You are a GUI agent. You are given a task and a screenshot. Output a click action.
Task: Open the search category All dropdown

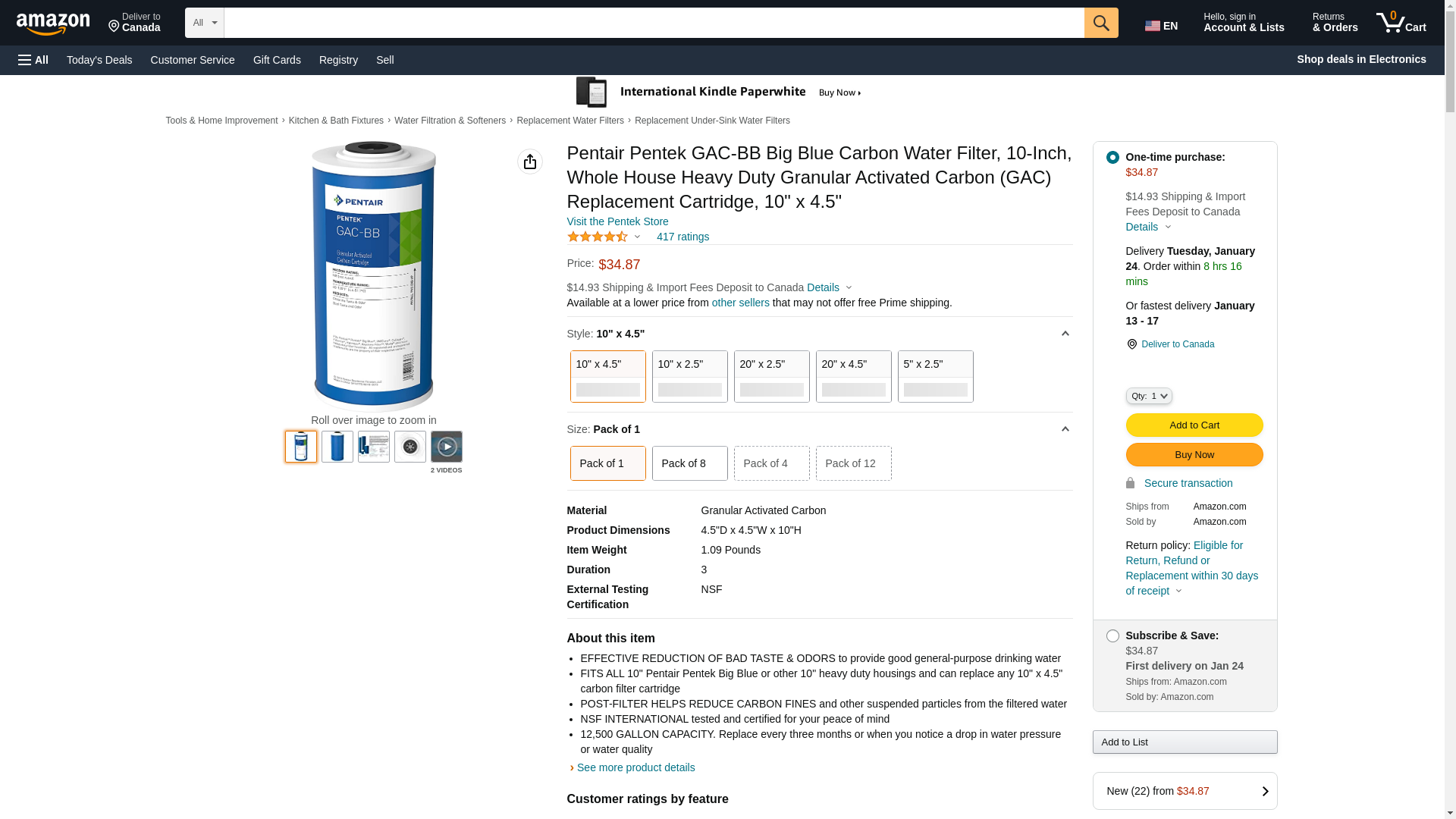pyautogui.click(x=204, y=23)
